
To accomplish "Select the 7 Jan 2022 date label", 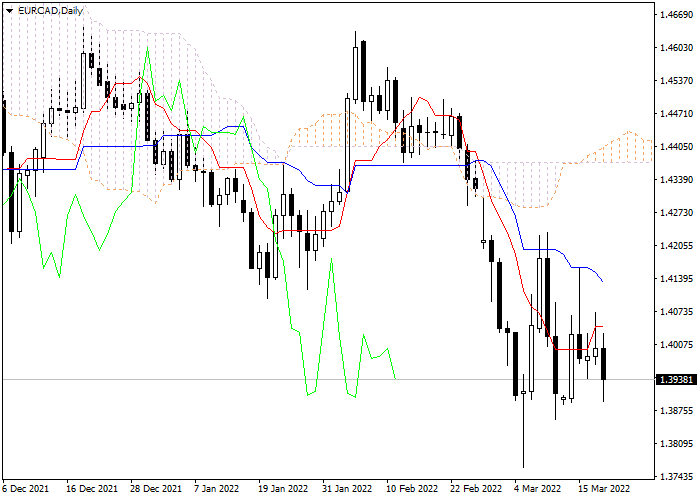I will [x=217, y=489].
